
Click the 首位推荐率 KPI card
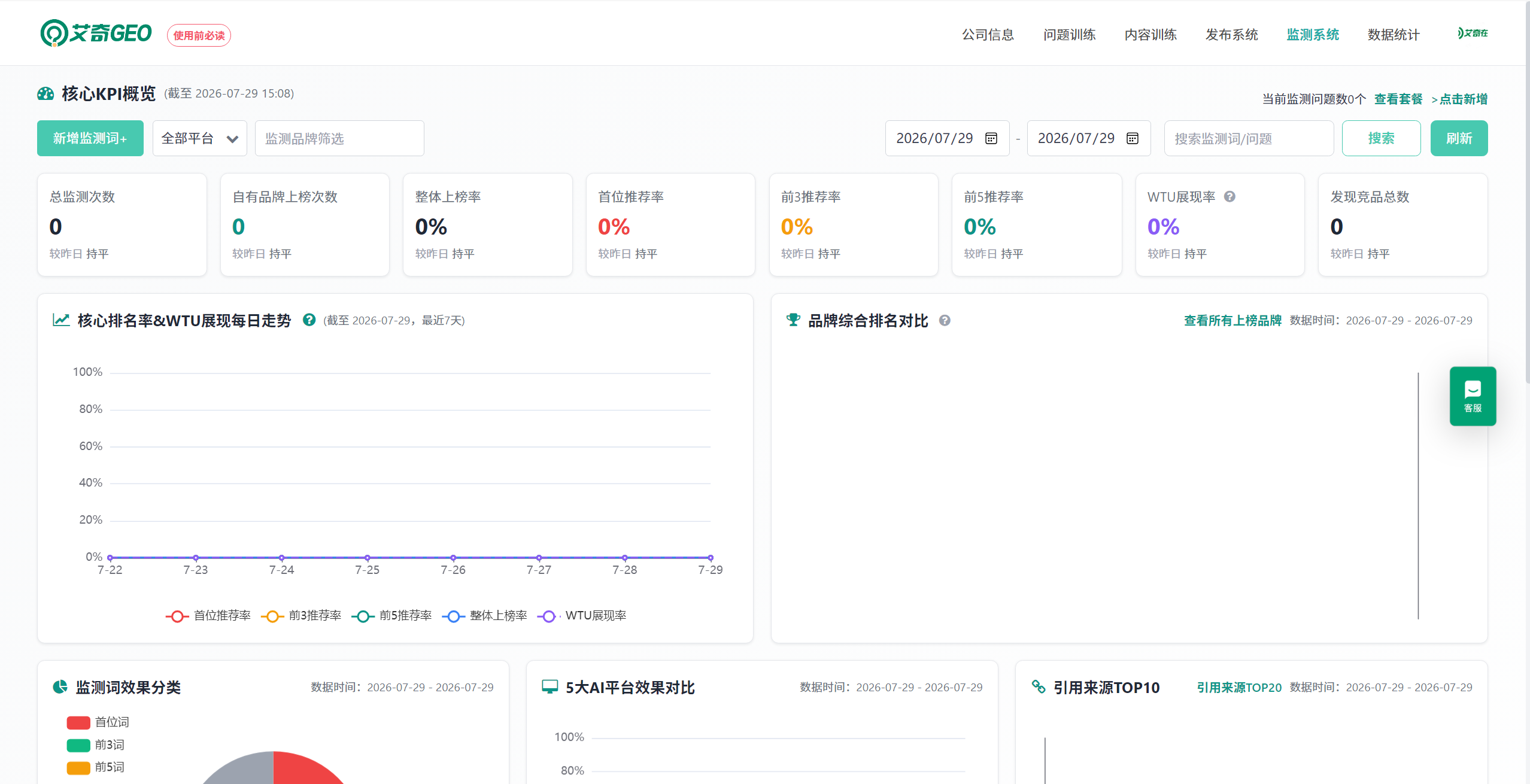click(670, 225)
